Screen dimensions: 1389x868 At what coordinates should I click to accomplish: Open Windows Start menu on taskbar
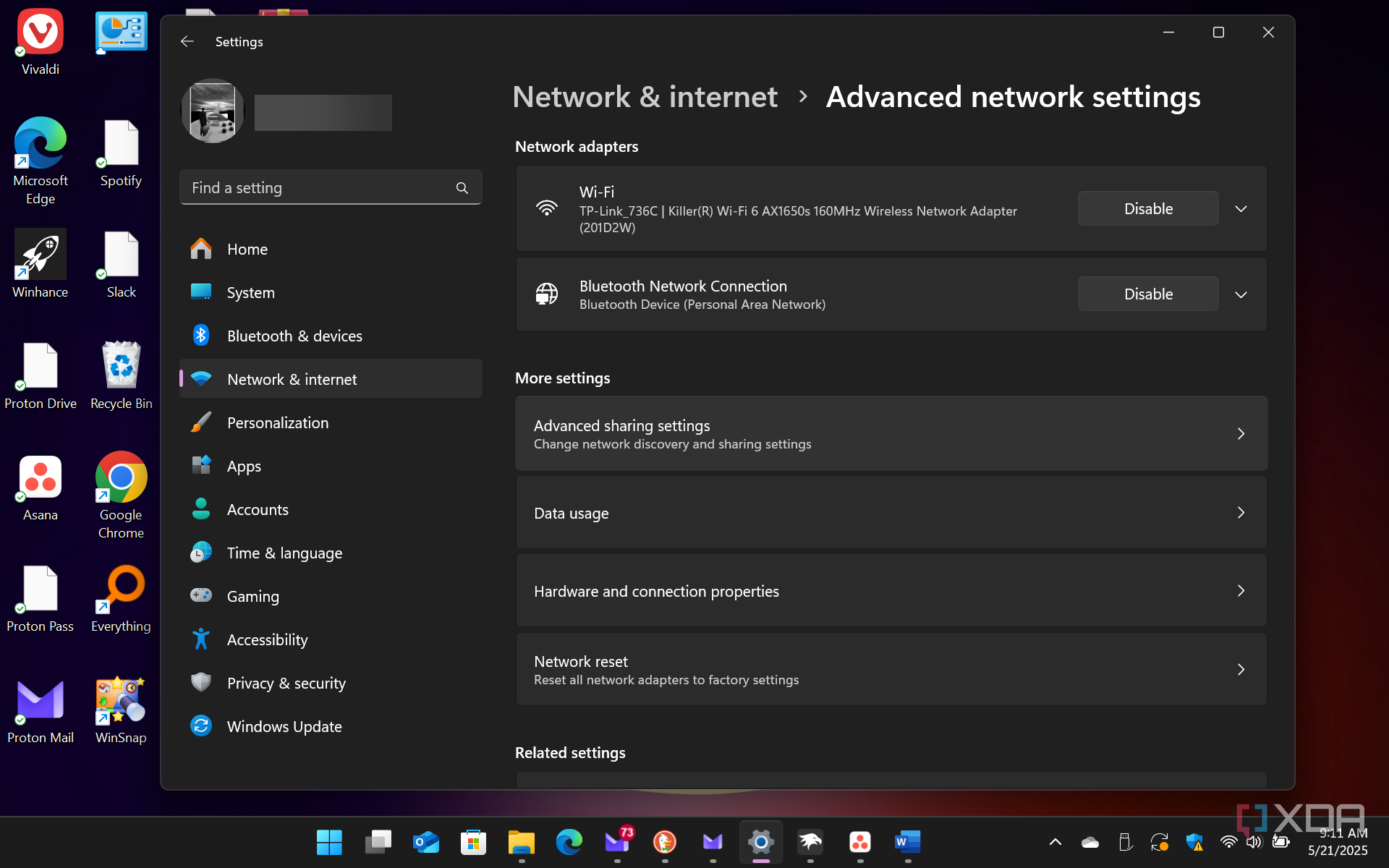[x=329, y=842]
